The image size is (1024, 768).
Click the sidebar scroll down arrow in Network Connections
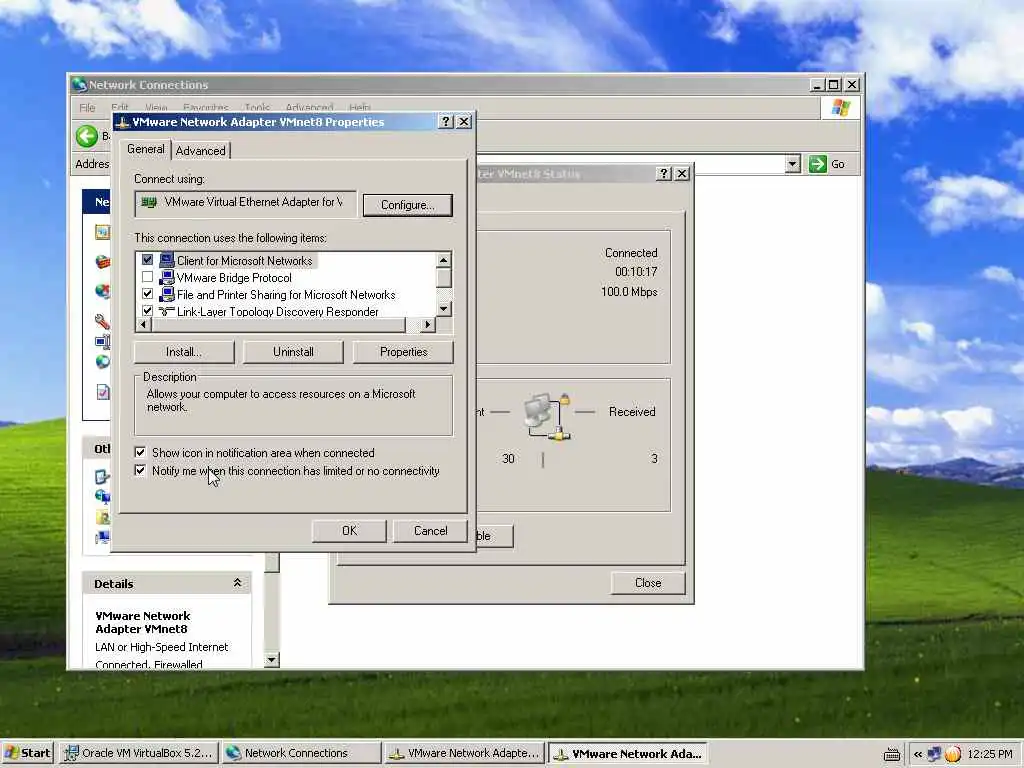(272, 660)
